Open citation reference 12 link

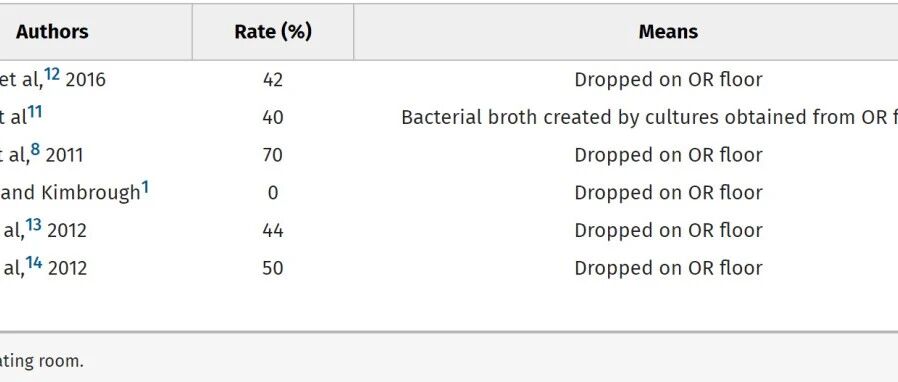[52, 74]
